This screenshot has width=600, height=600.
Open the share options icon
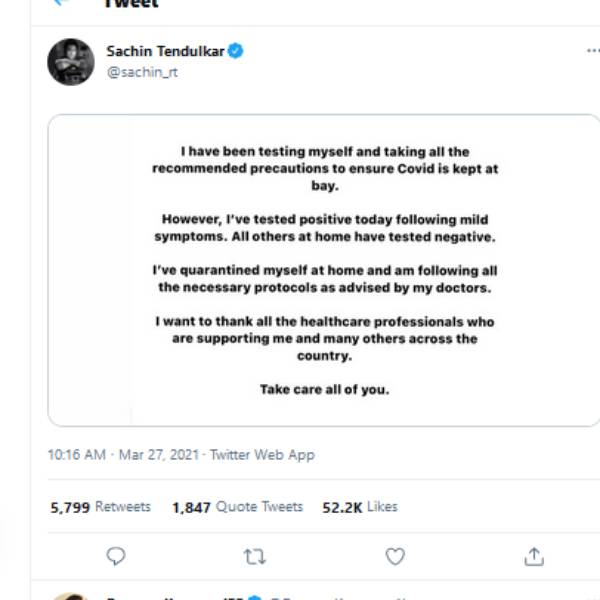[534, 556]
